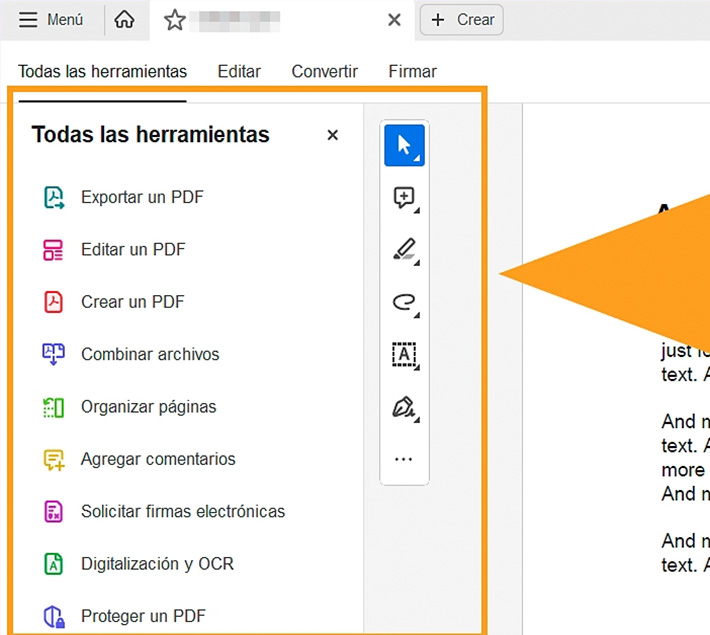
Task: Click the Crear button
Action: coord(462,20)
